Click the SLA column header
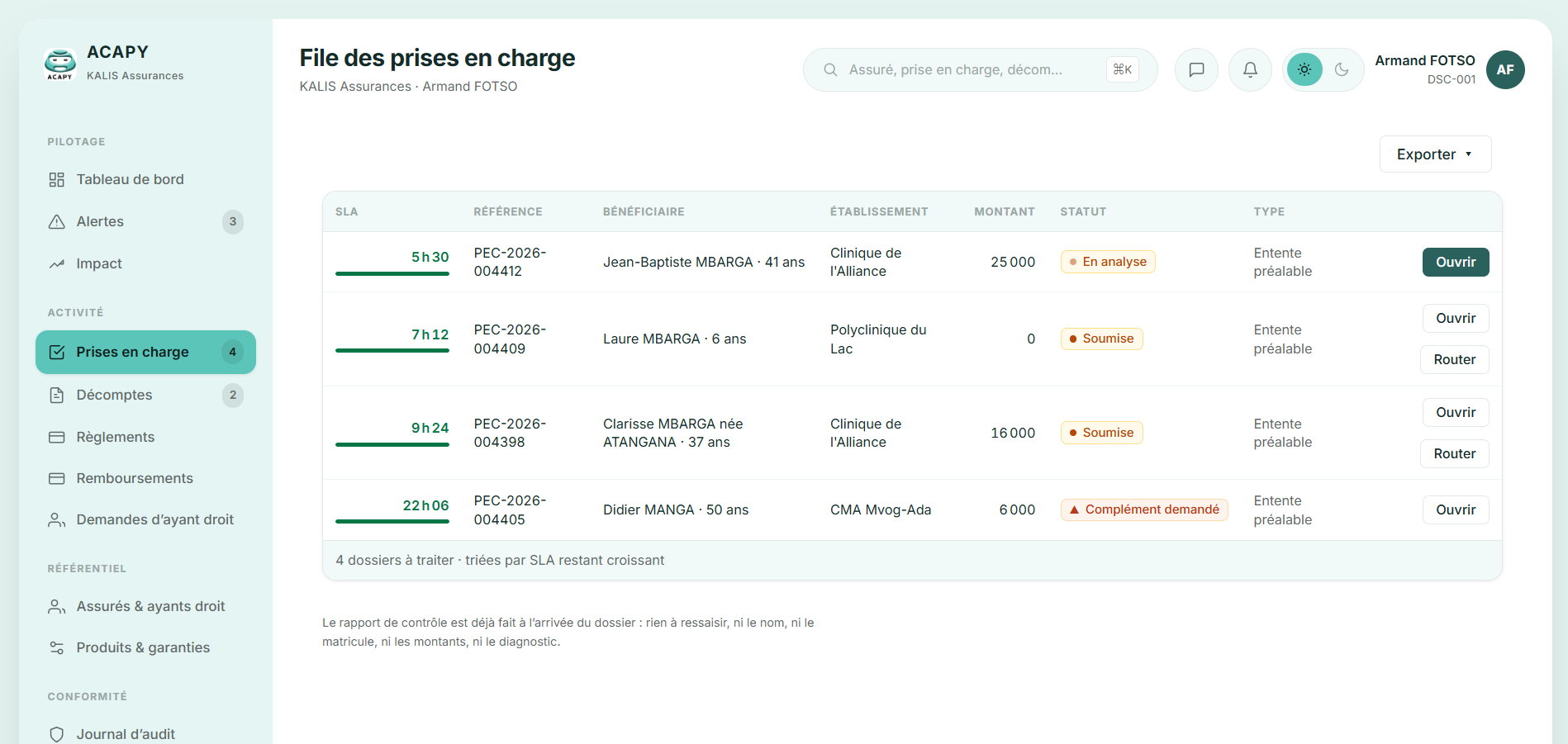1568x744 pixels. [x=347, y=211]
